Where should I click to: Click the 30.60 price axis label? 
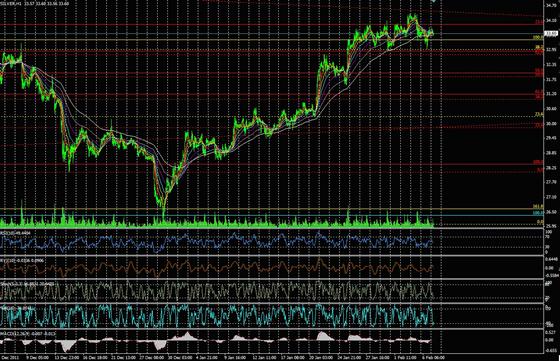551,109
